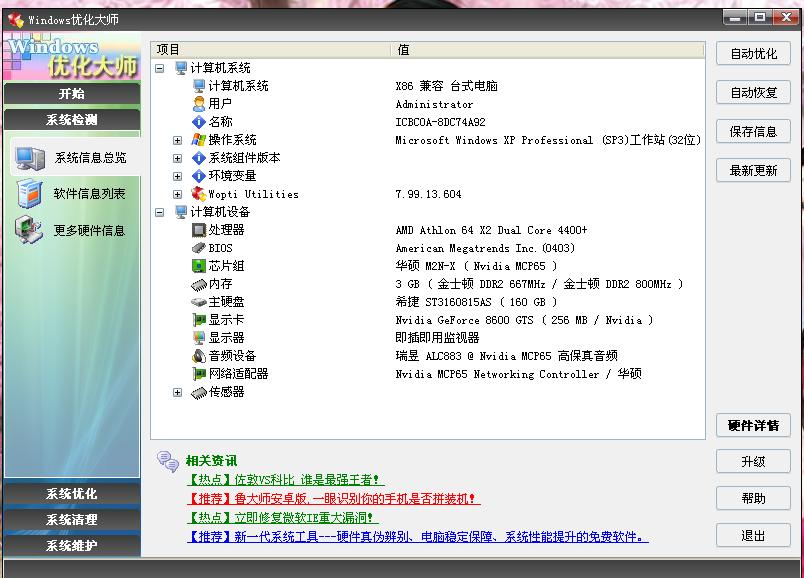
Task: Expand the 传感器 node
Action: tap(177, 393)
